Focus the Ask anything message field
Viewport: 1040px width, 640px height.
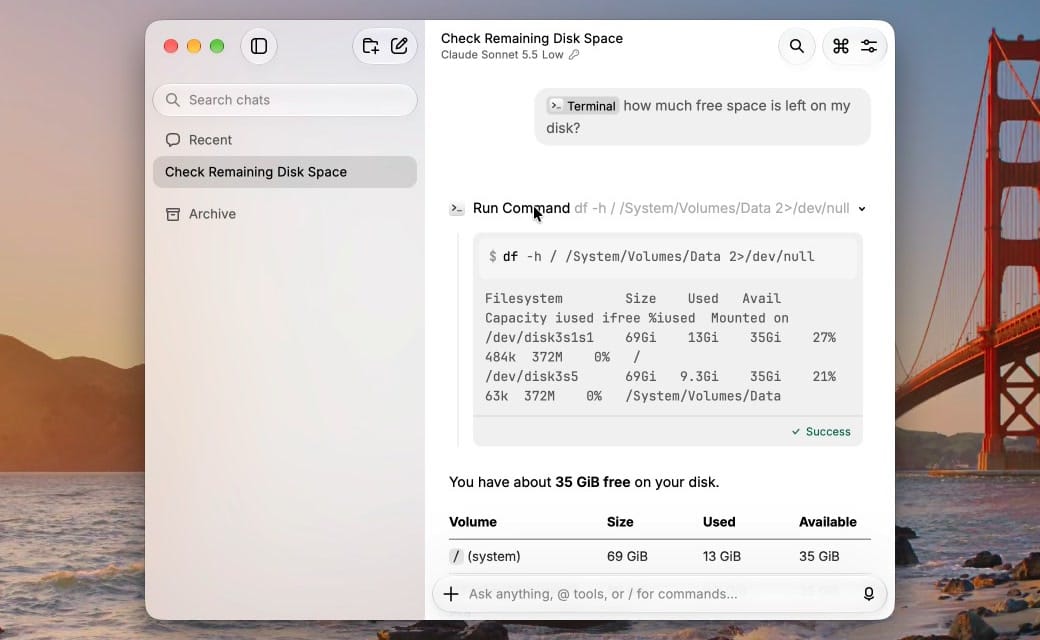click(x=660, y=594)
